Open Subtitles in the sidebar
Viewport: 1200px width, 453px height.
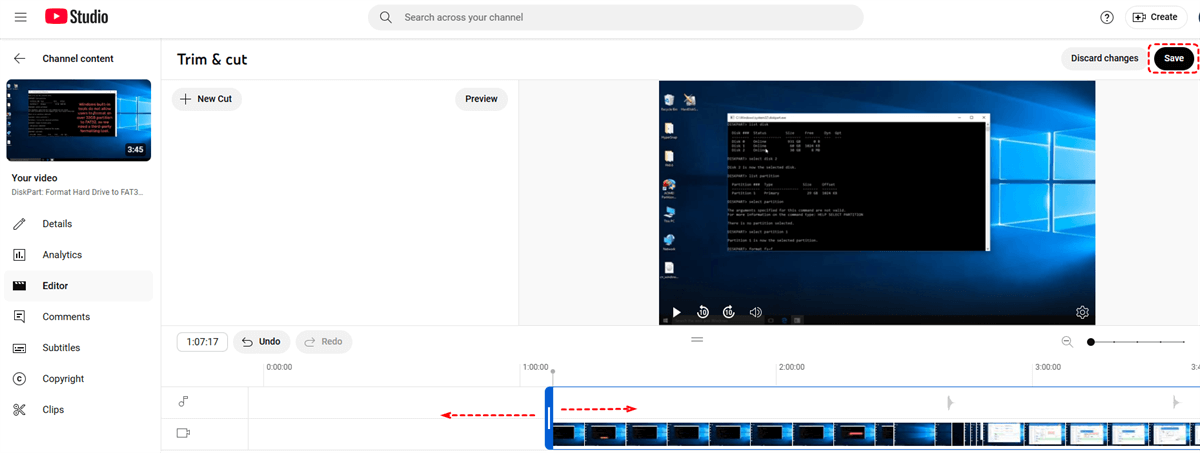[x=78, y=348]
